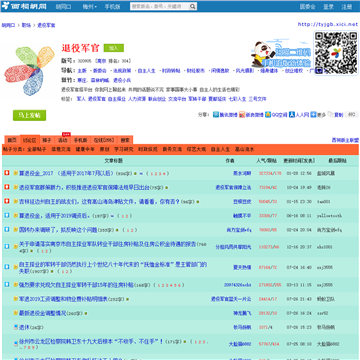
Task: Click folder icon beside 算退役金_2017 post
Action: point(16,173)
